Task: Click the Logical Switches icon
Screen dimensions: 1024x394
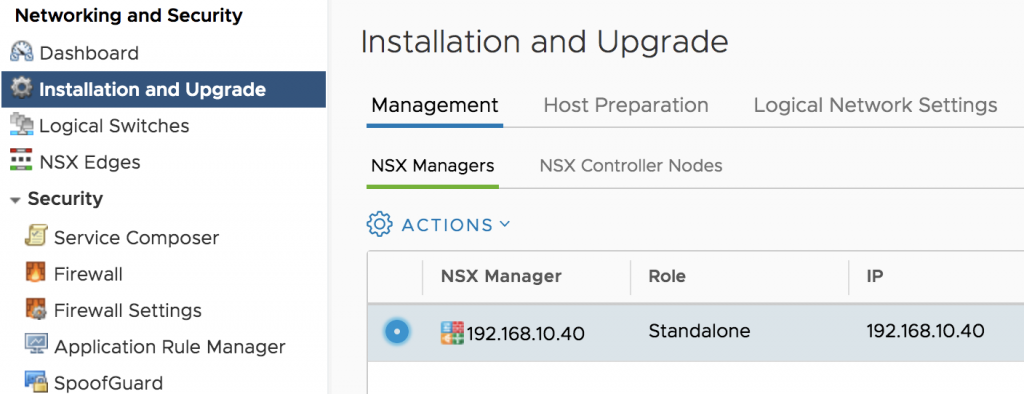Action: pos(22,125)
